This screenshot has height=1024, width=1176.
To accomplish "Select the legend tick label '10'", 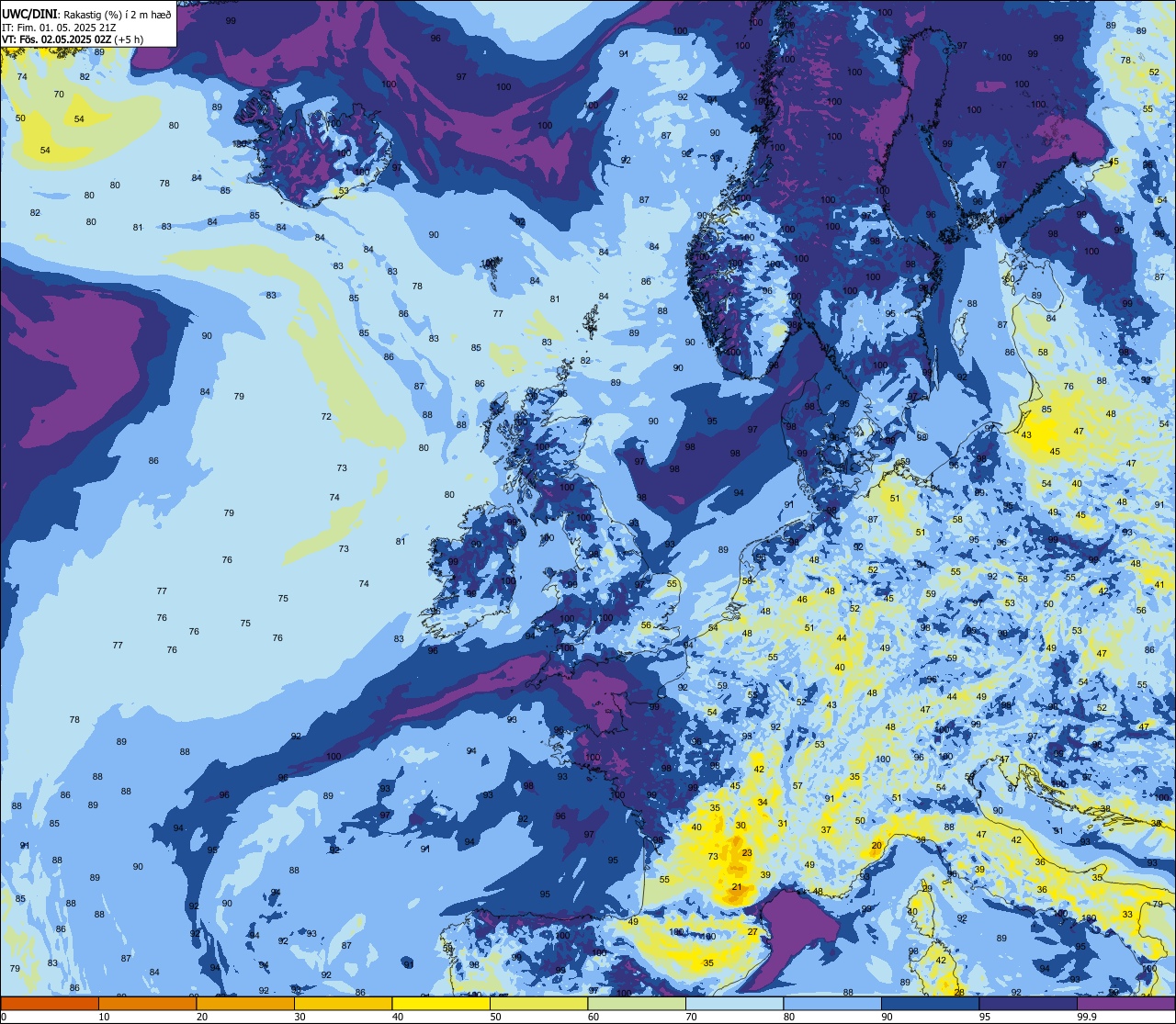I will pos(104,1017).
